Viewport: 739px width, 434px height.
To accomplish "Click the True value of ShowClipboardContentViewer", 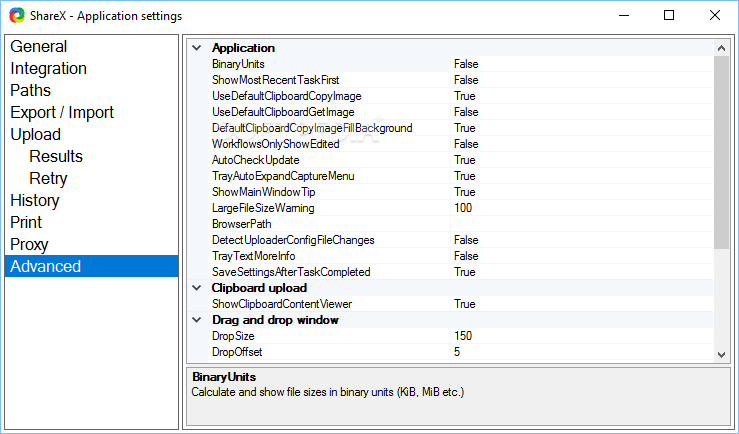I will pos(465,304).
